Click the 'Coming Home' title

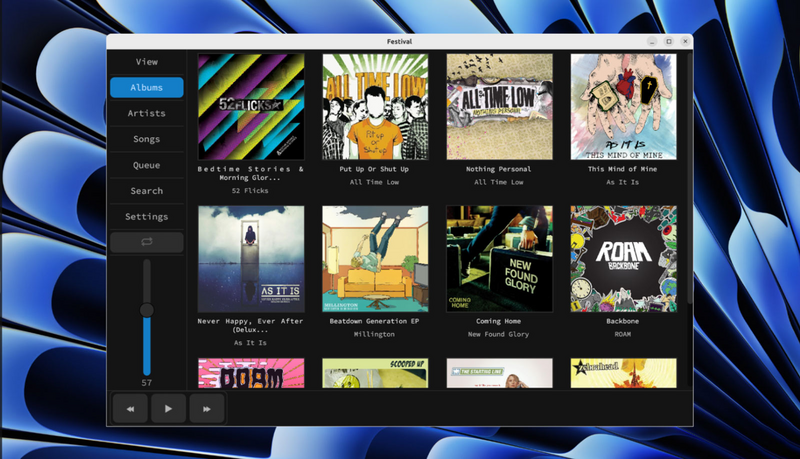(498, 321)
